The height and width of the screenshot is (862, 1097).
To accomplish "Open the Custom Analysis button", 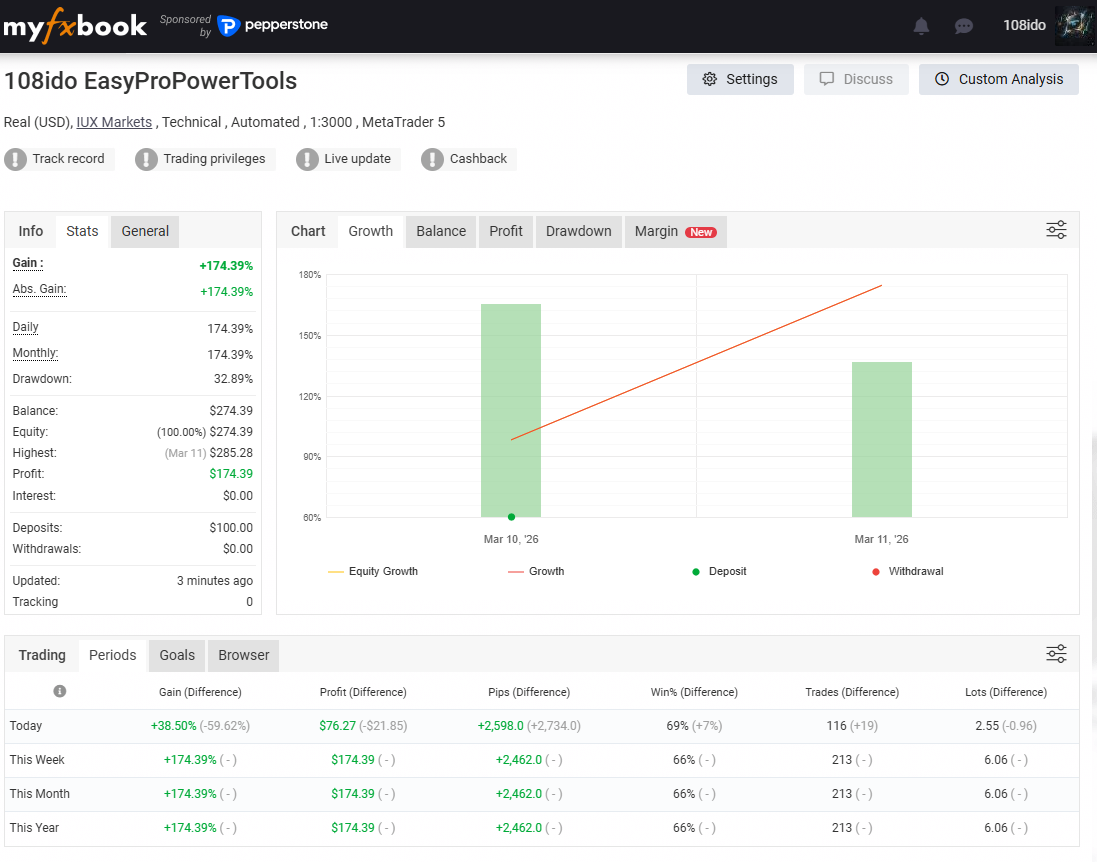I will 998,79.
